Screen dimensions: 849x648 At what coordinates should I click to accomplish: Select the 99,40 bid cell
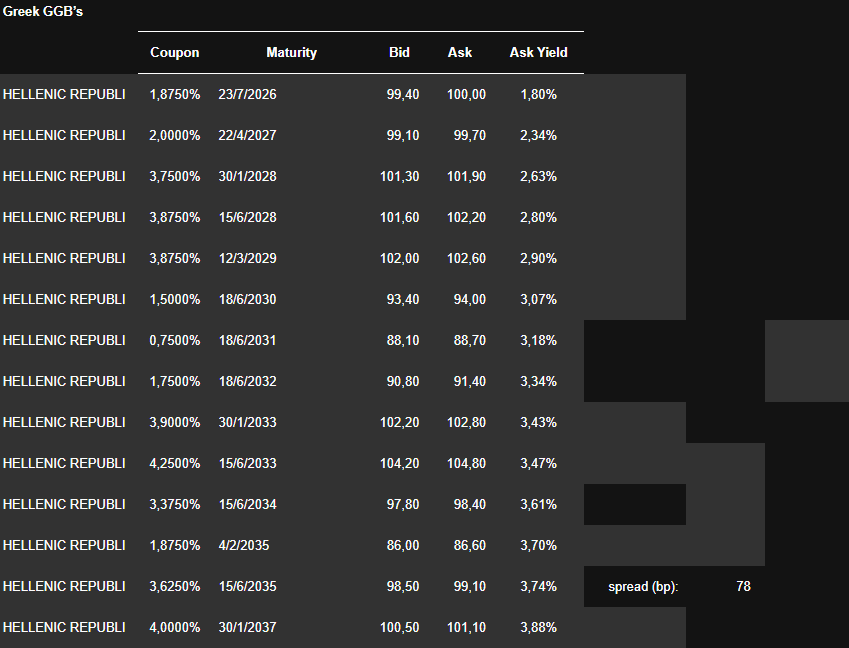(x=403, y=94)
